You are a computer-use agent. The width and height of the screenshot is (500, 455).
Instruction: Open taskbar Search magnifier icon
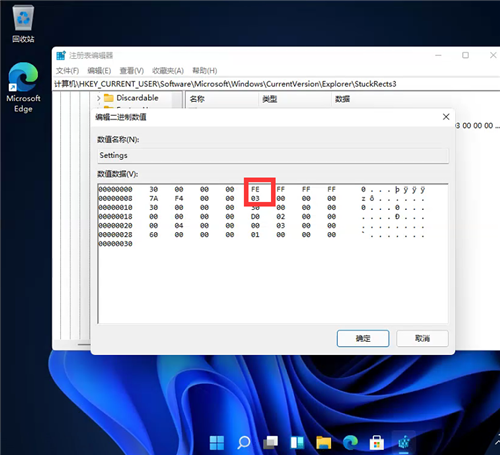(244, 443)
